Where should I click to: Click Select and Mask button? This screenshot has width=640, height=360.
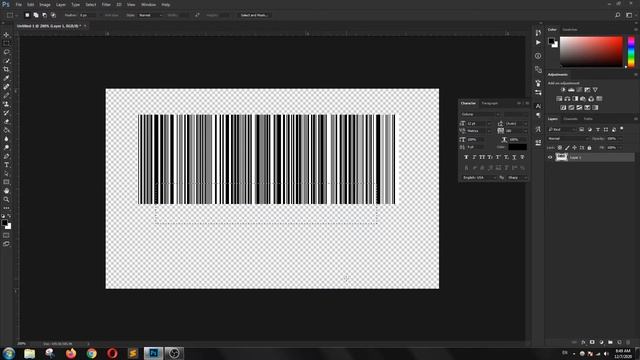[253, 15]
